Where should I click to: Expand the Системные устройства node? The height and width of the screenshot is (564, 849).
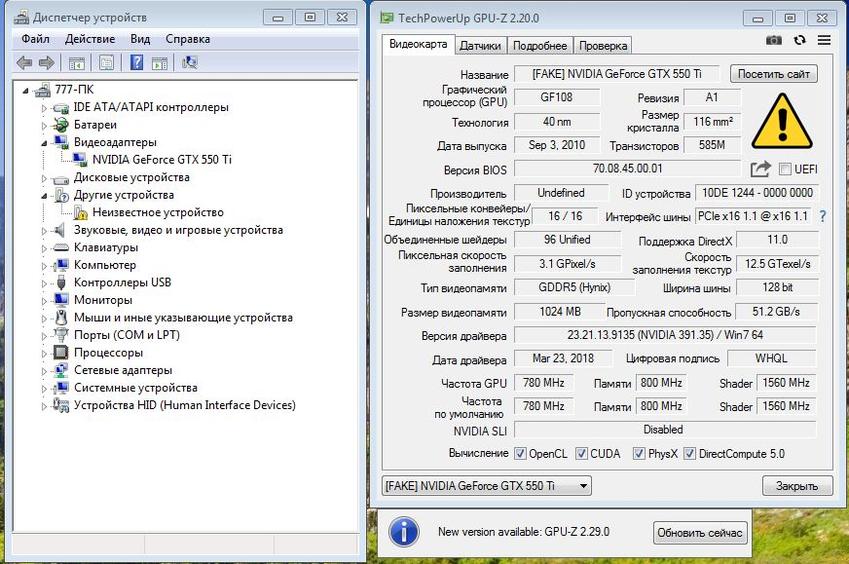[44, 388]
